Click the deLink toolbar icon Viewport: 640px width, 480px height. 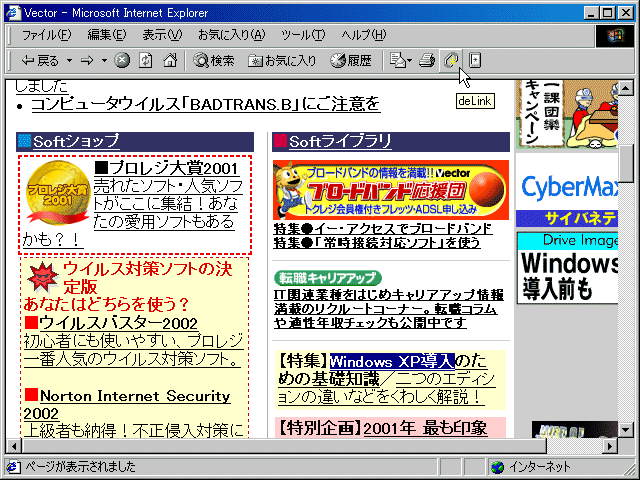coord(451,61)
